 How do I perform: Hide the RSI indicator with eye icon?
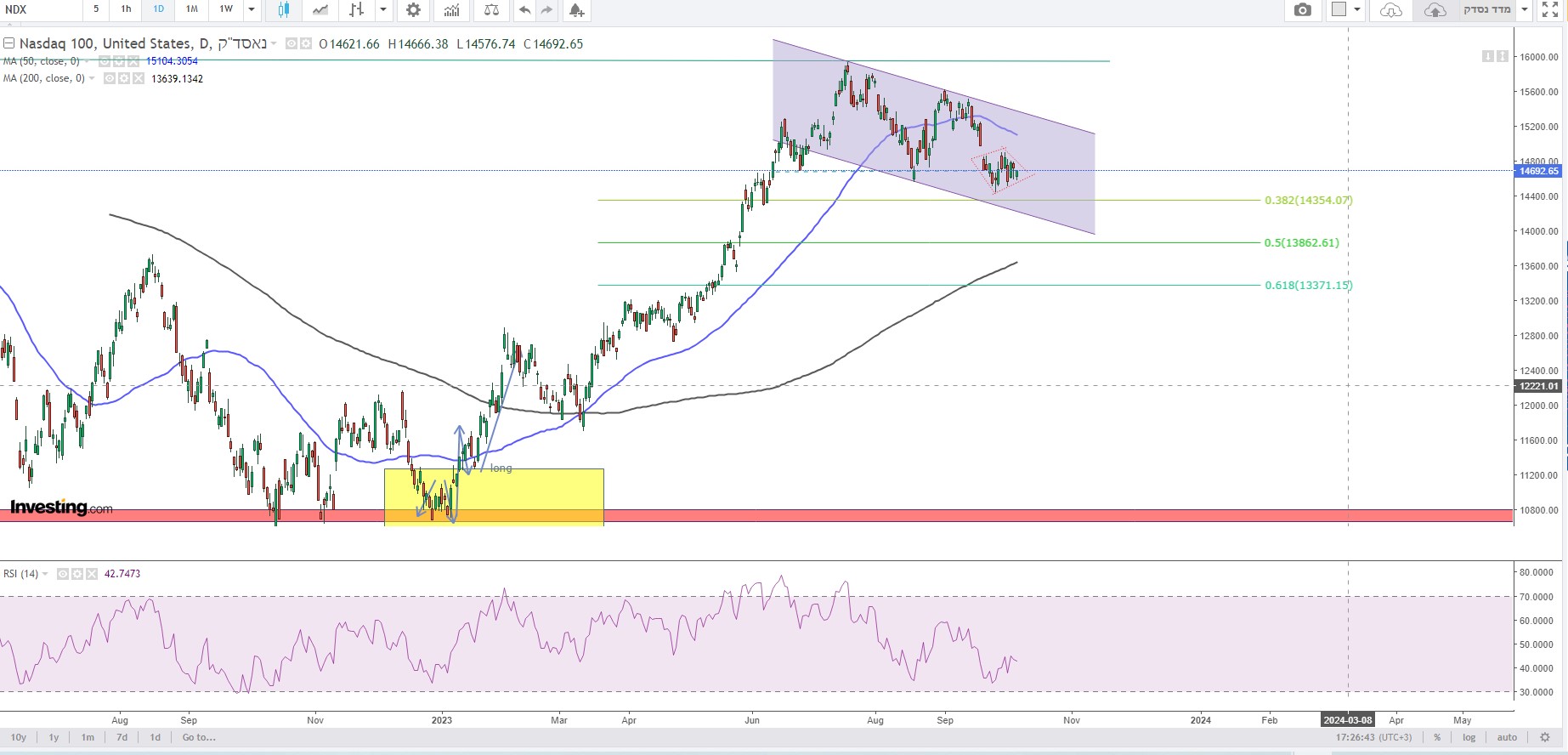tap(63, 574)
